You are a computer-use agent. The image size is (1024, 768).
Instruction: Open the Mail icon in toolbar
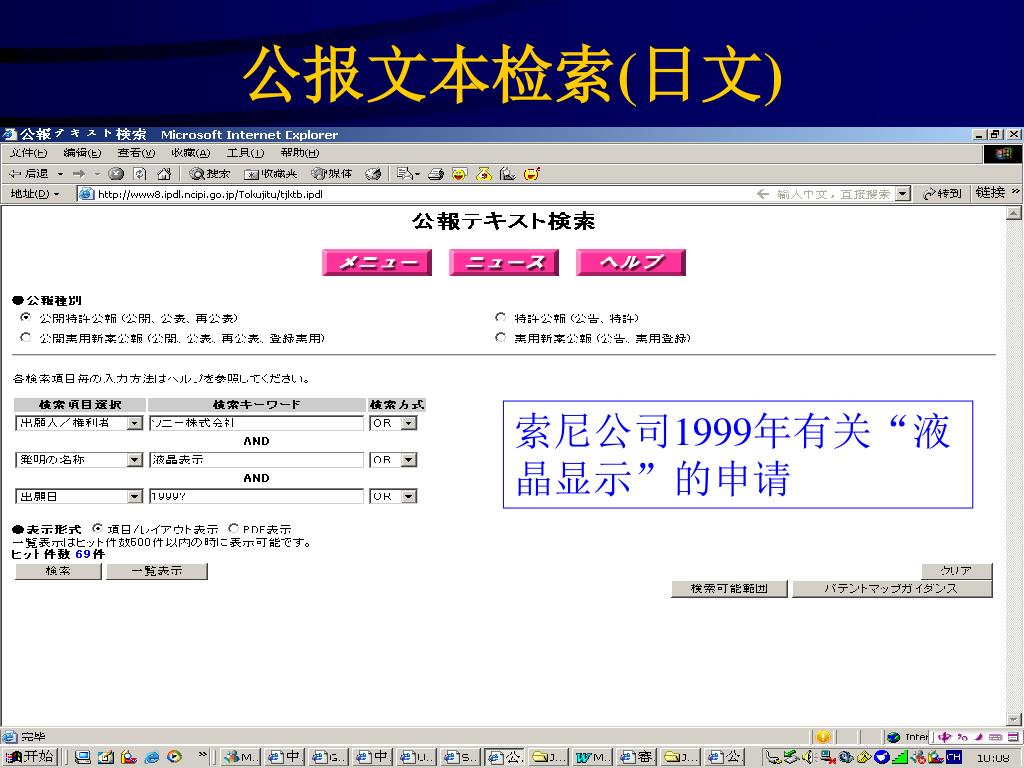(x=408, y=174)
